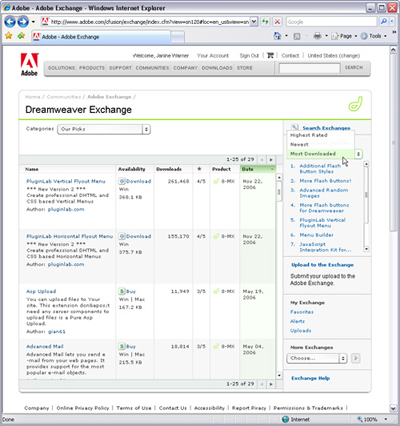Click the Adobe site search input field

[x=309, y=68]
